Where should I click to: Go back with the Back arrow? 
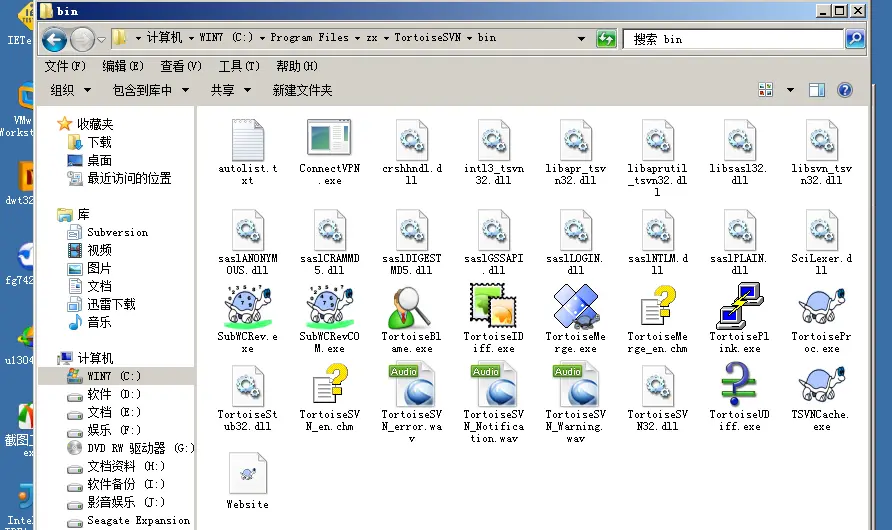[55, 39]
